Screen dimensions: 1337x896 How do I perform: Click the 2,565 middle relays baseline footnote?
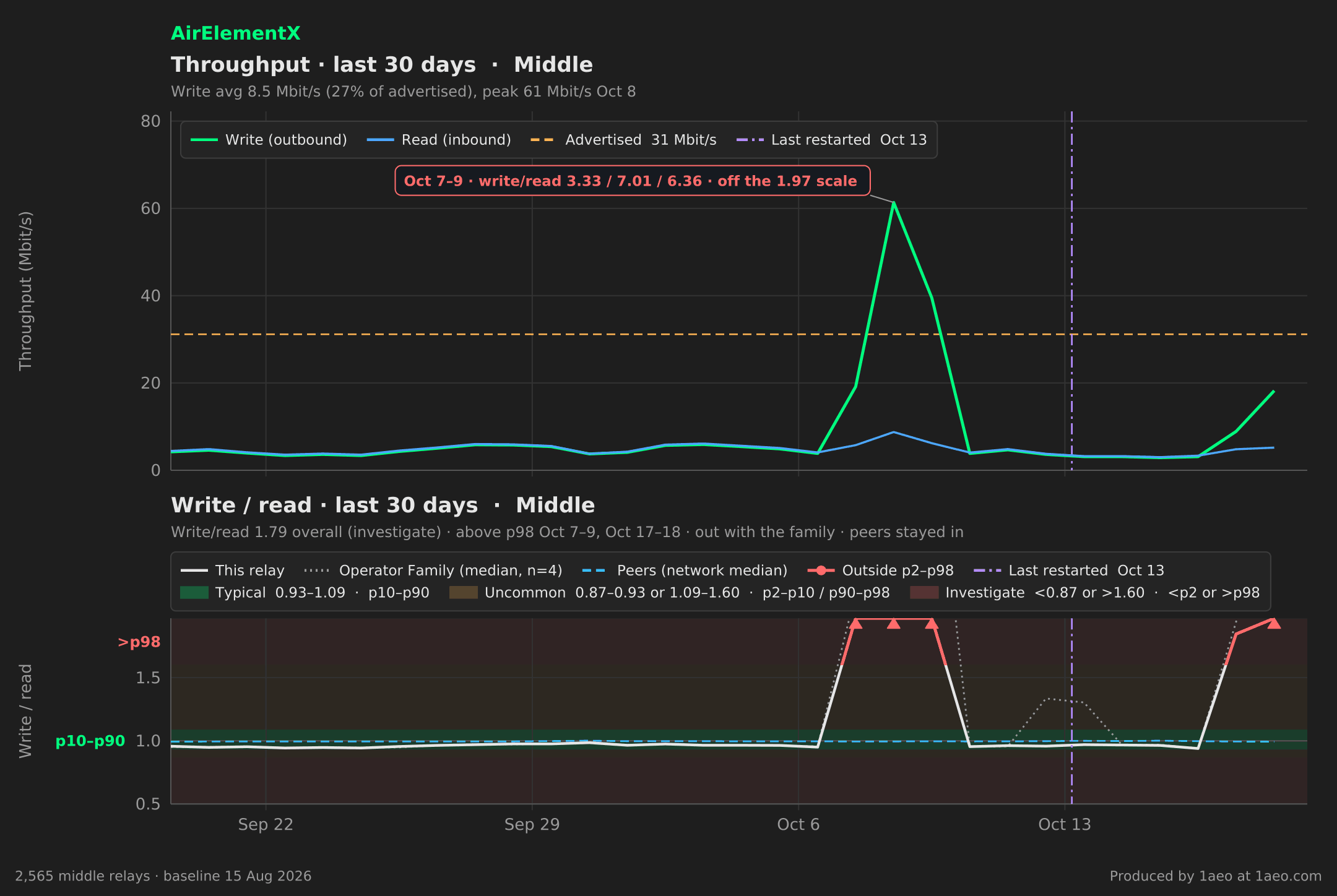163,876
